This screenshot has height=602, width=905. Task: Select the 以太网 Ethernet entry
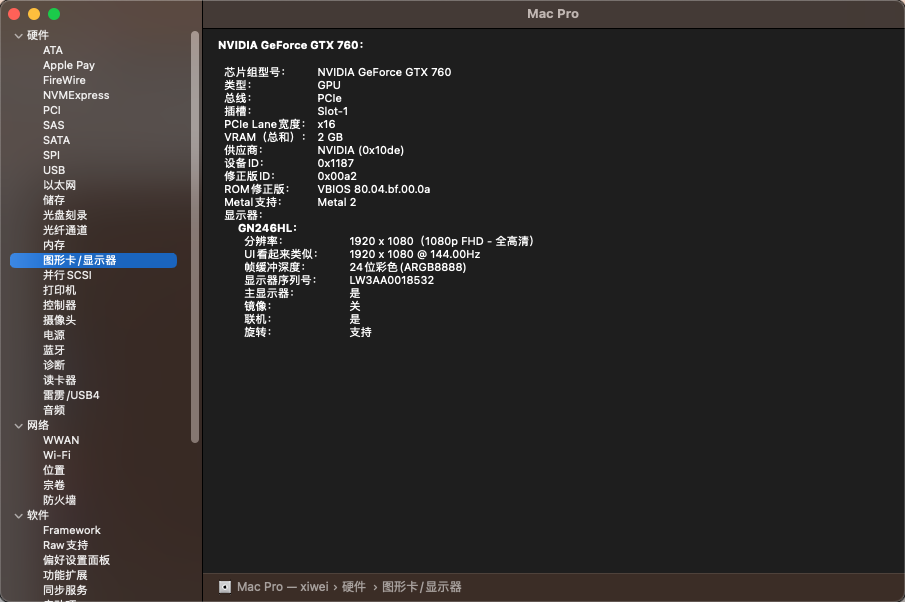(59, 185)
